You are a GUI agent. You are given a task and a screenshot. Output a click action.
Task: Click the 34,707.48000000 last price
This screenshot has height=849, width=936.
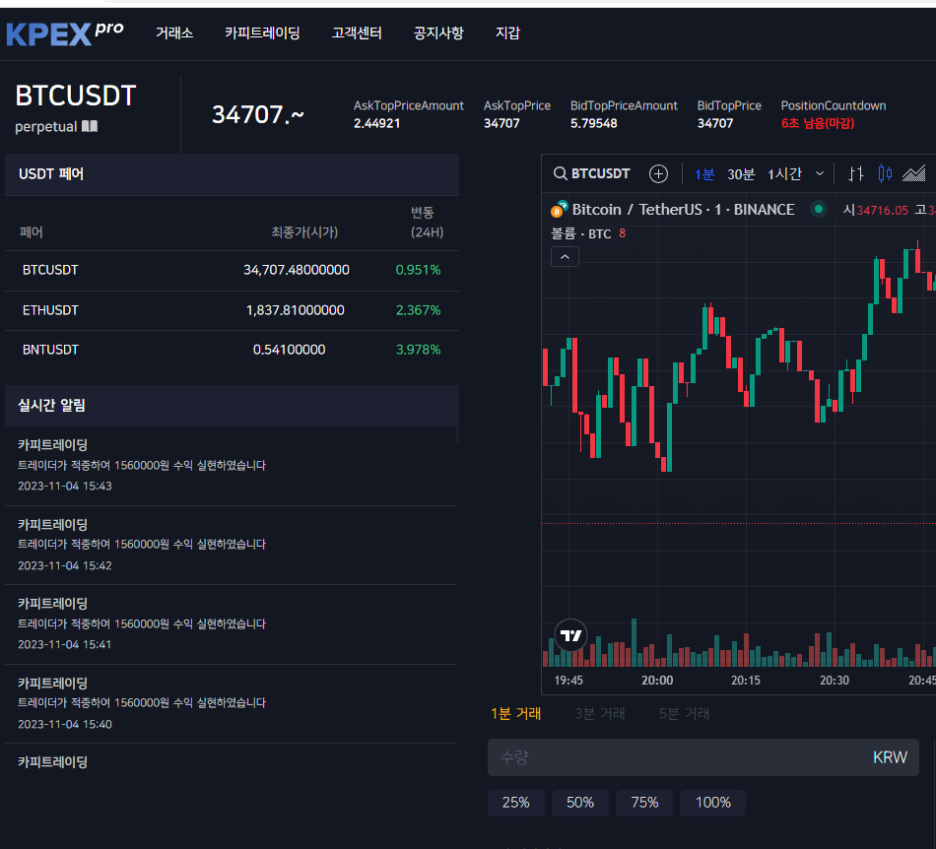coord(296,270)
